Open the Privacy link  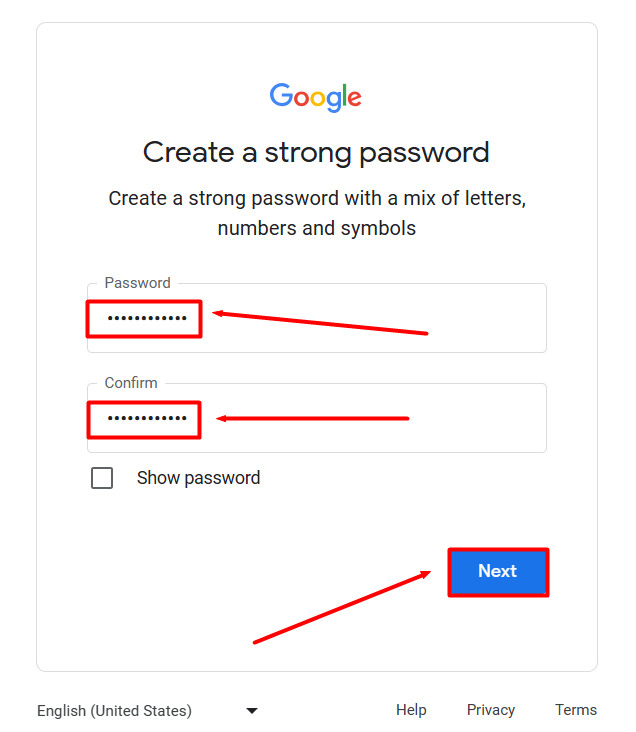pyautogui.click(x=491, y=710)
